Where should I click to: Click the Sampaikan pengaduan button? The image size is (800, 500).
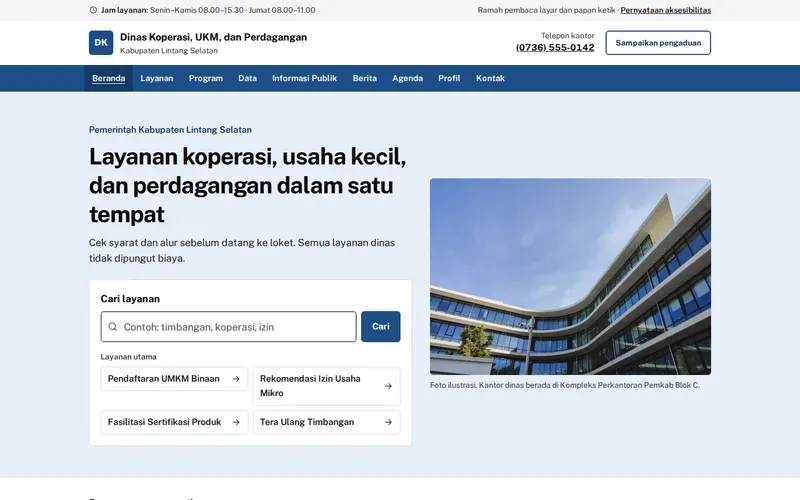point(658,43)
